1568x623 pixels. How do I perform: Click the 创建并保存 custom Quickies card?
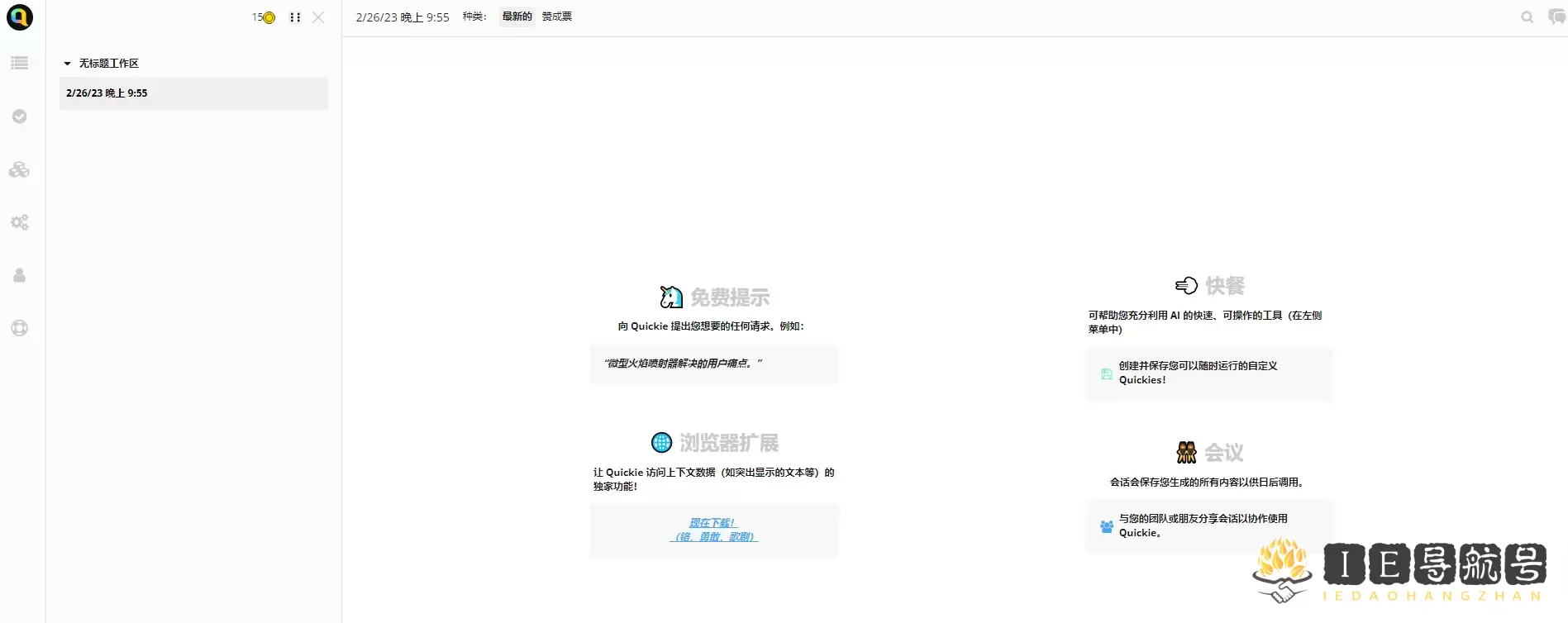coord(1209,373)
